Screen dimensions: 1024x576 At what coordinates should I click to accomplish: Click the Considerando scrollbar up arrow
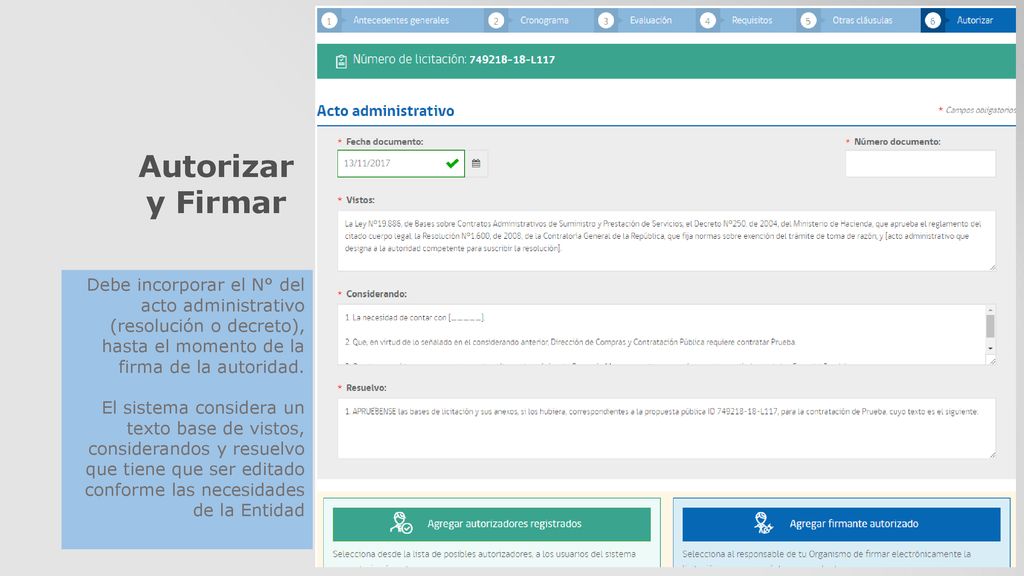(x=990, y=310)
